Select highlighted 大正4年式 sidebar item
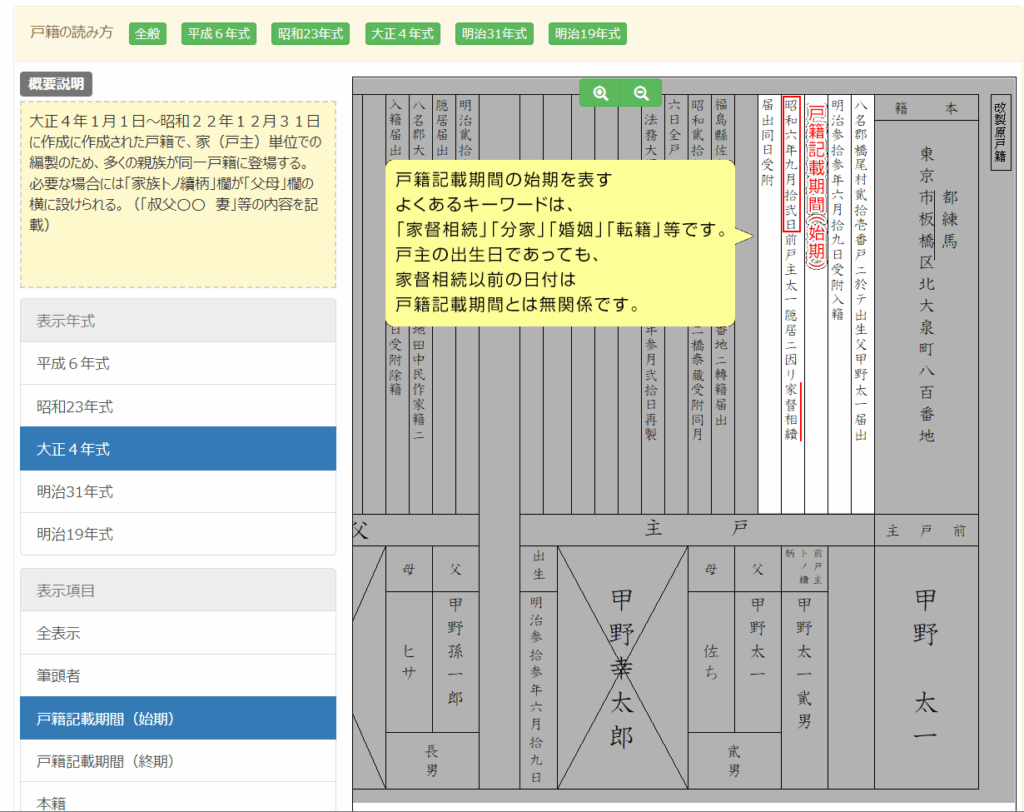1024x812 pixels. point(178,450)
